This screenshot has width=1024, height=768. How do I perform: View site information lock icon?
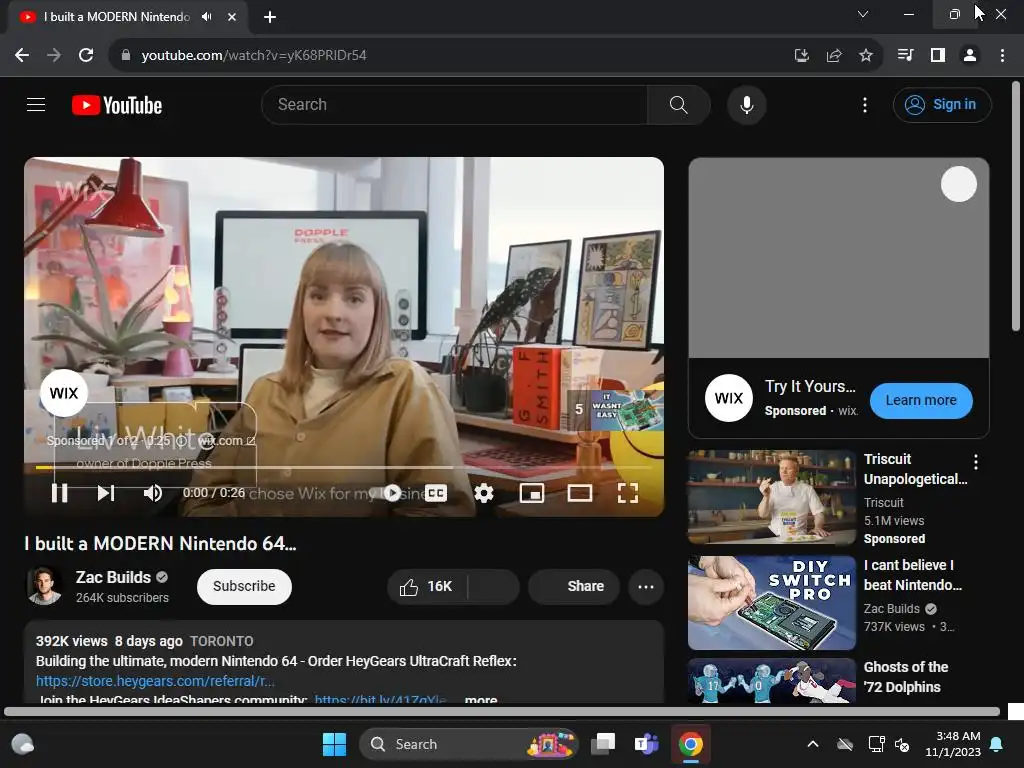coord(125,56)
